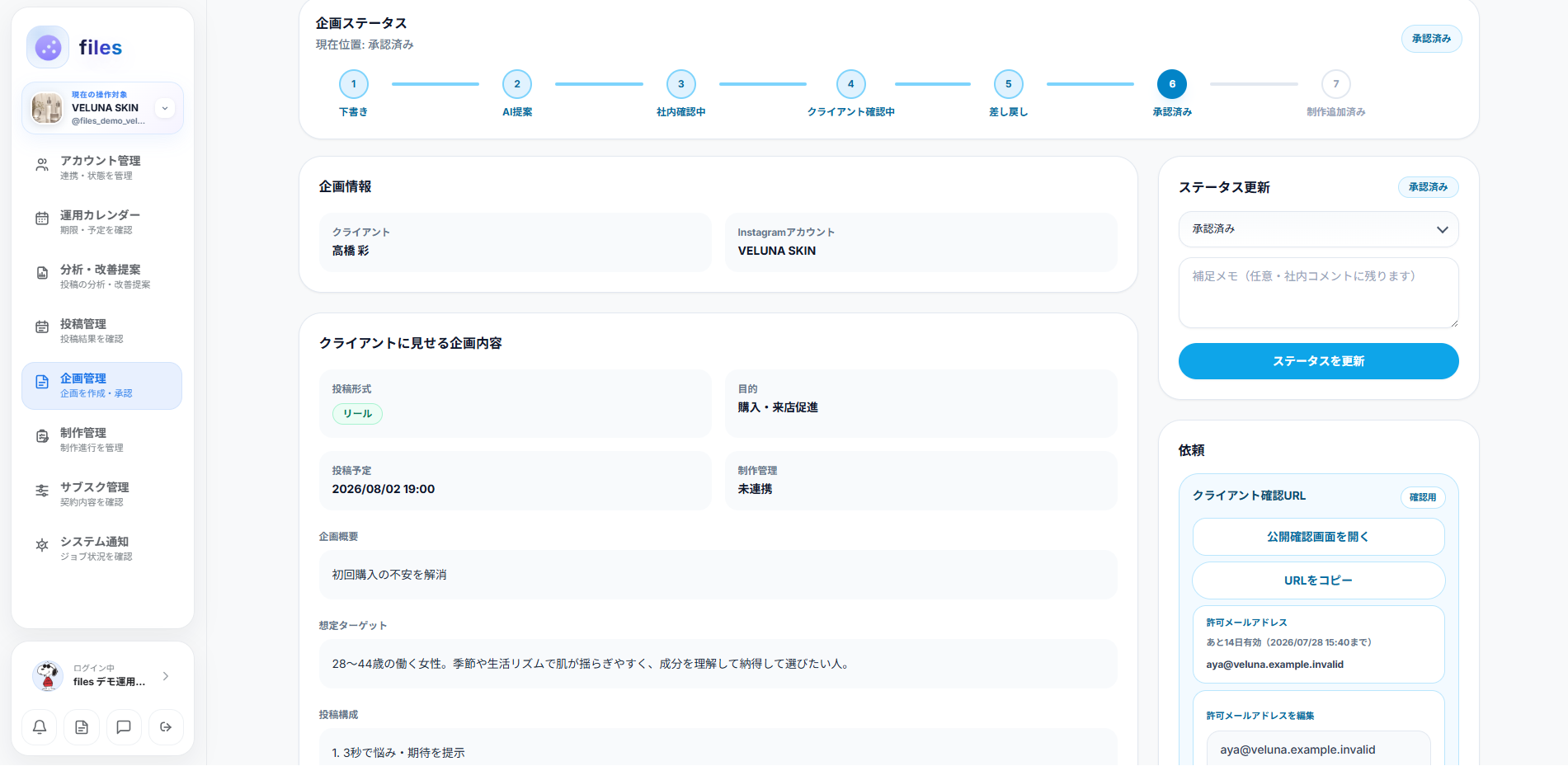Click the サブスク管理 sliders icon
Image resolution: width=1568 pixels, height=766 pixels.
[x=42, y=491]
